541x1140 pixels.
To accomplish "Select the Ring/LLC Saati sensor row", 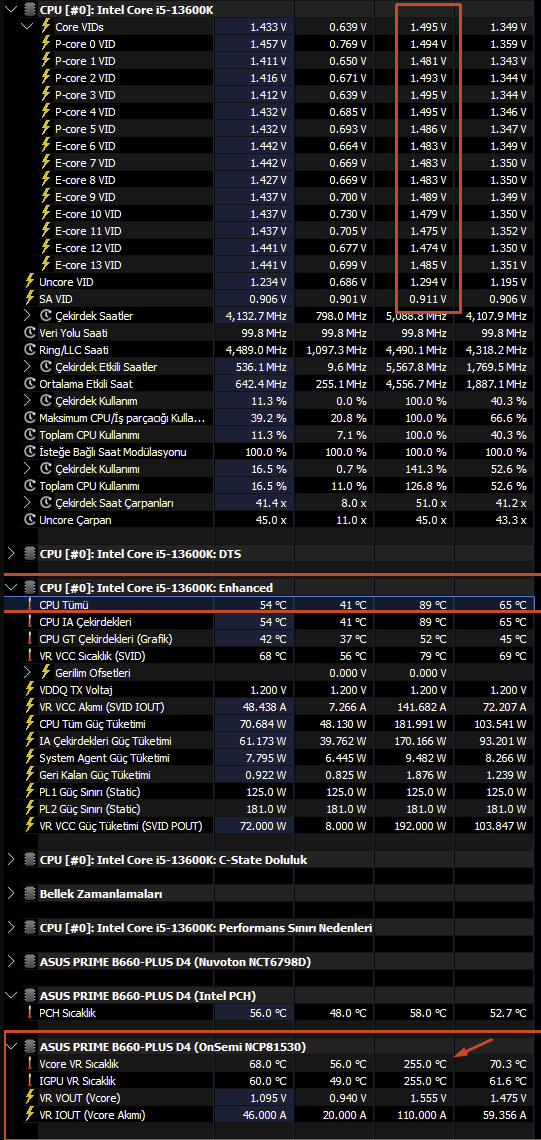I will point(270,350).
